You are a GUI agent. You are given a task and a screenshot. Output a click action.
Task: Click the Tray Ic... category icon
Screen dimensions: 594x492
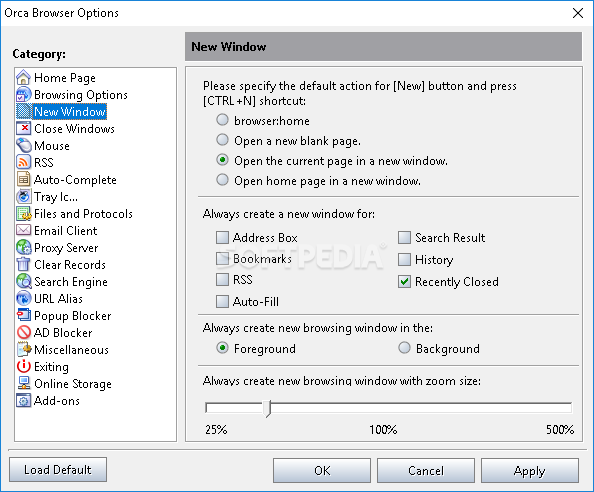coord(23,197)
